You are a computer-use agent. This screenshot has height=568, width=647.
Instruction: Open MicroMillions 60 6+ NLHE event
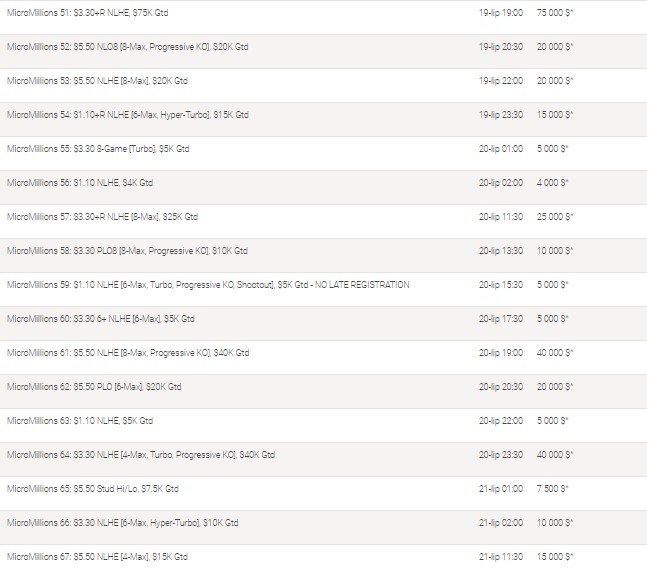pyautogui.click(x=100, y=319)
